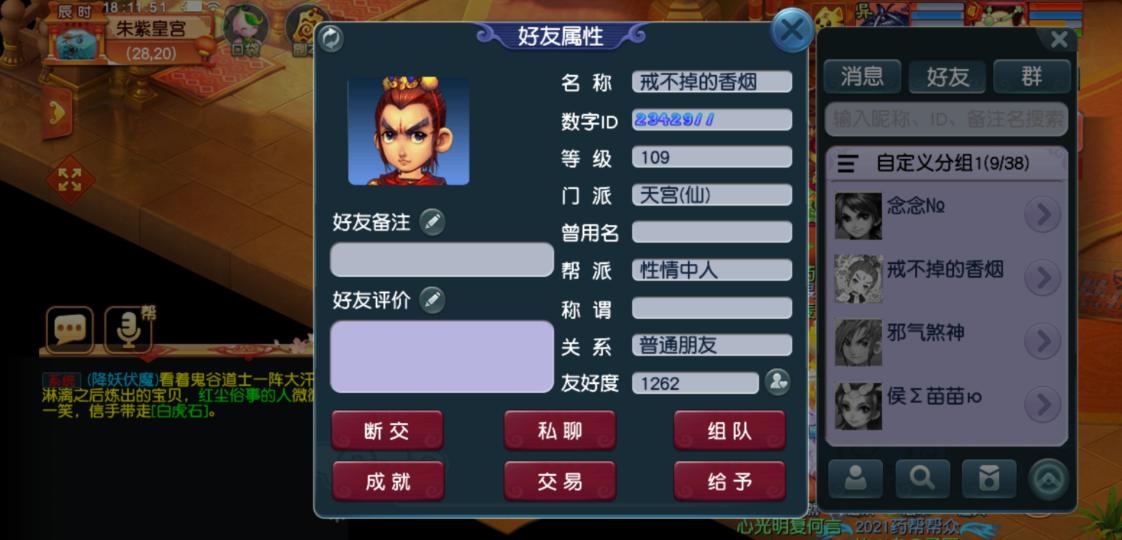Edit friend remark with the pencil icon beside 好友备注
The image size is (1122, 540).
coord(431,222)
